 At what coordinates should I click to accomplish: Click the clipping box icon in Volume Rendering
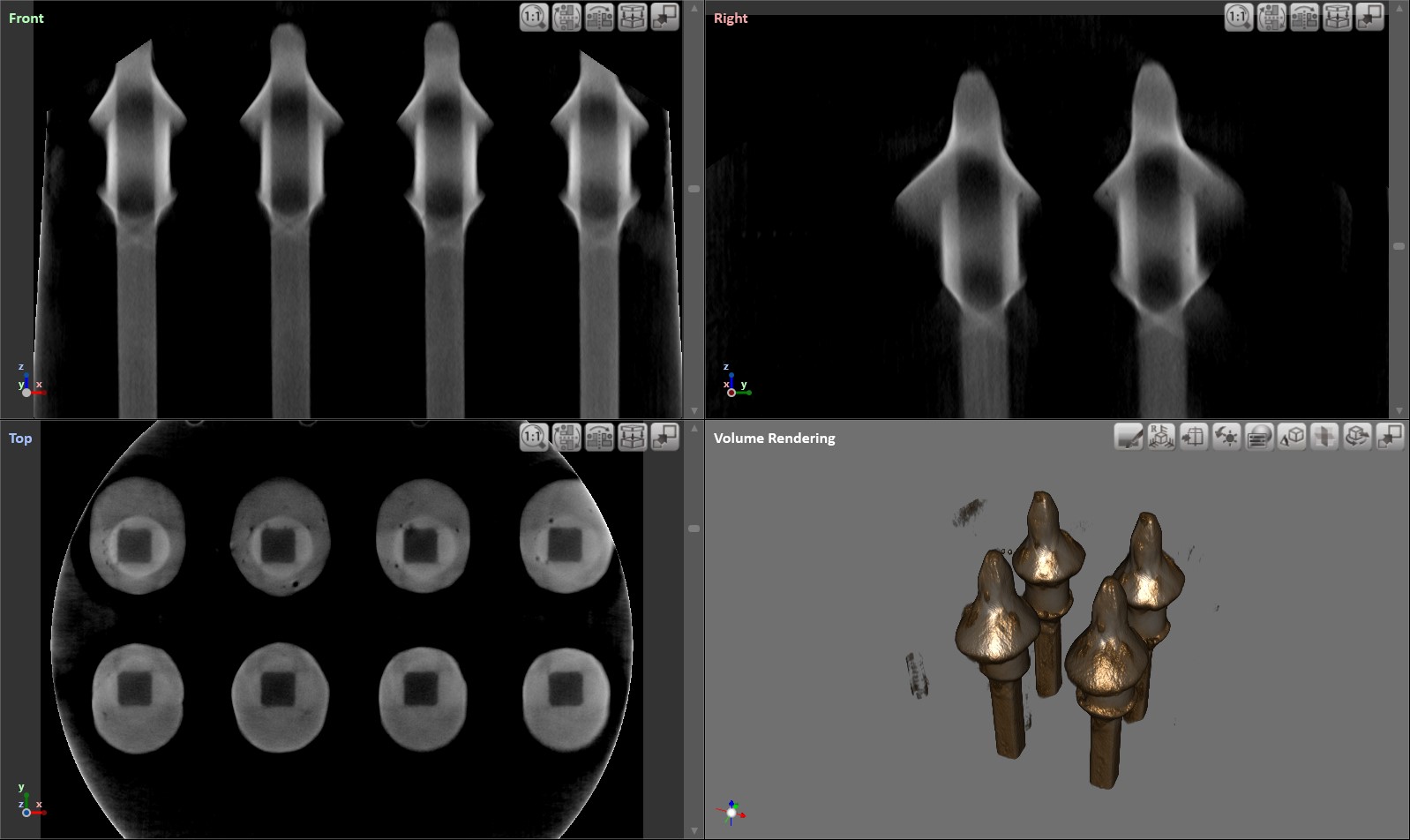click(x=1194, y=437)
